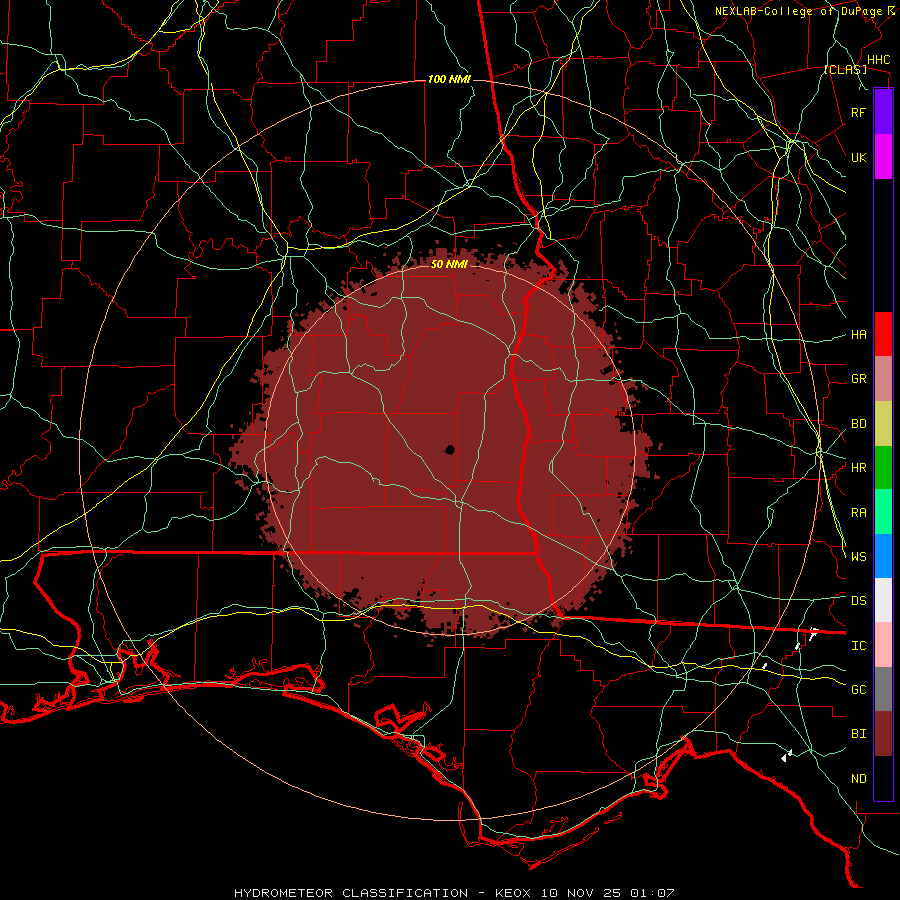
Task: Click the RF purple legend color swatch
Action: click(x=883, y=112)
